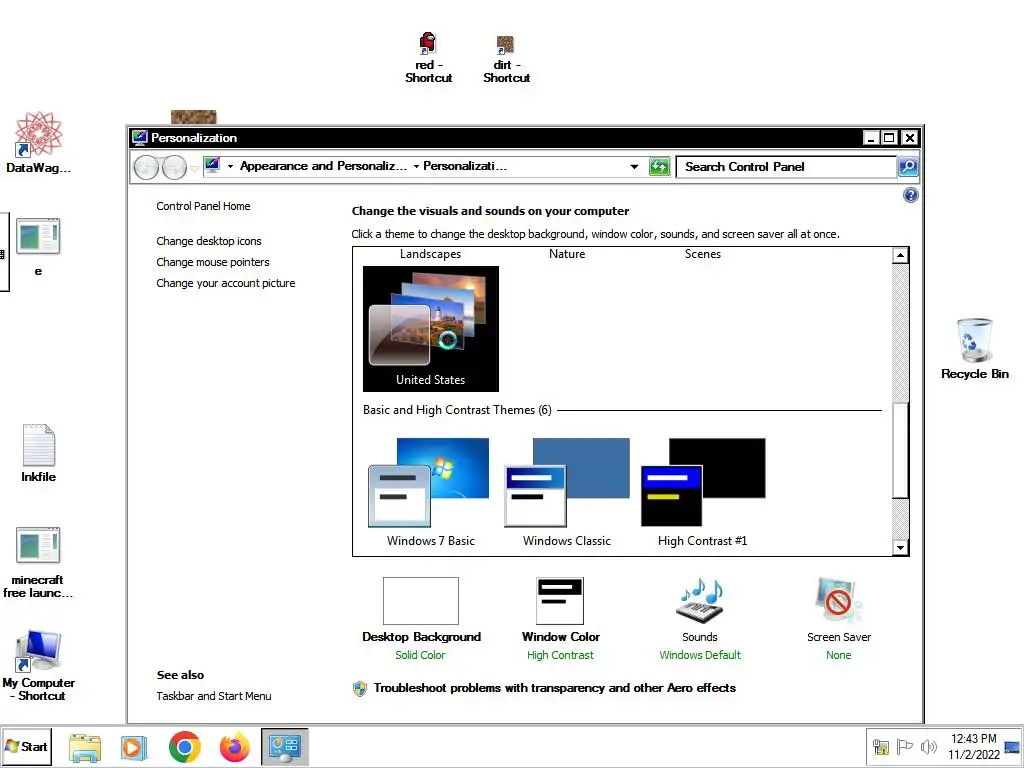Open Taskbar and Start Menu link

point(214,696)
